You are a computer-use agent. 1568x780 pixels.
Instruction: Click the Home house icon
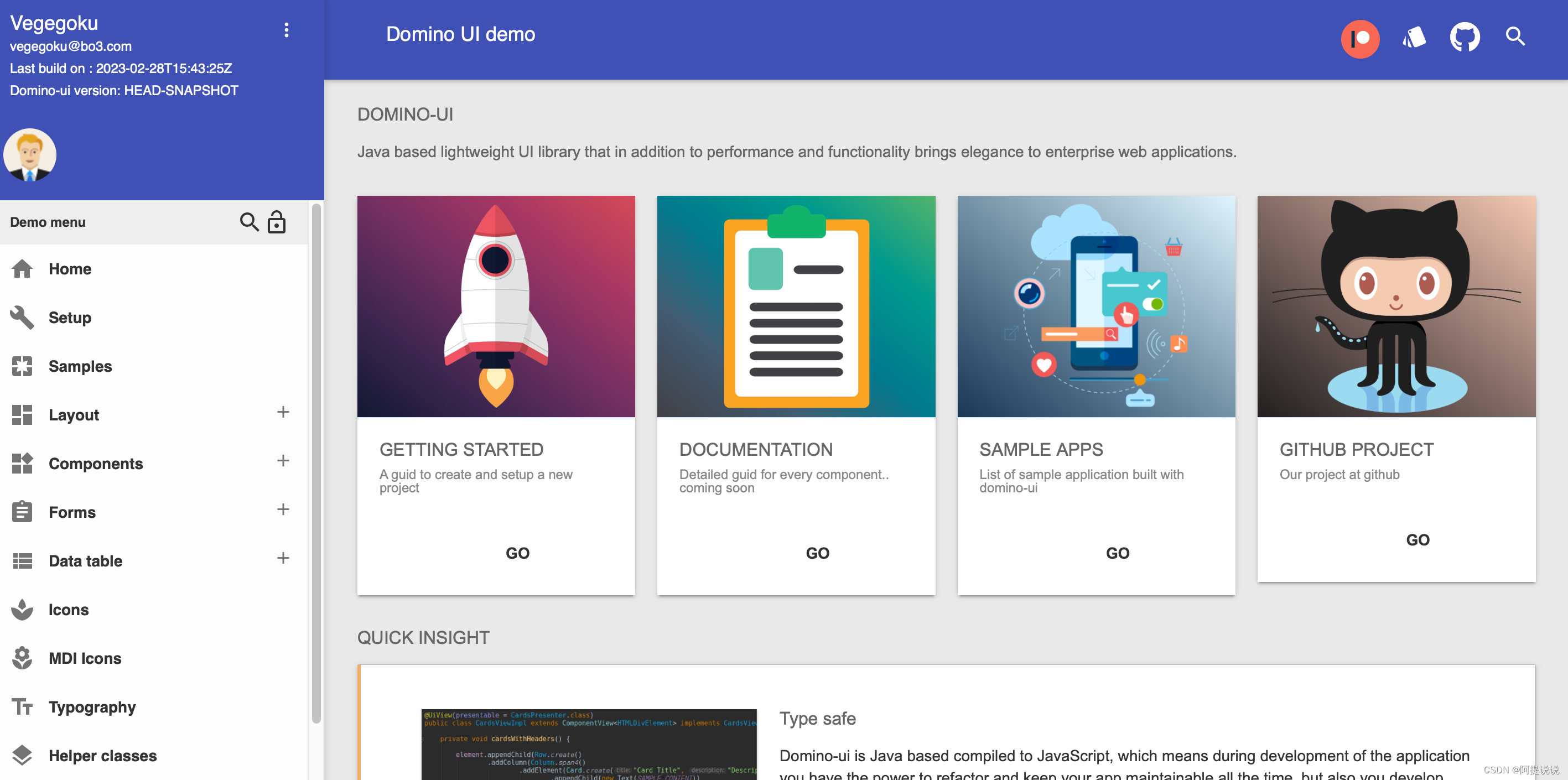pyautogui.click(x=22, y=268)
